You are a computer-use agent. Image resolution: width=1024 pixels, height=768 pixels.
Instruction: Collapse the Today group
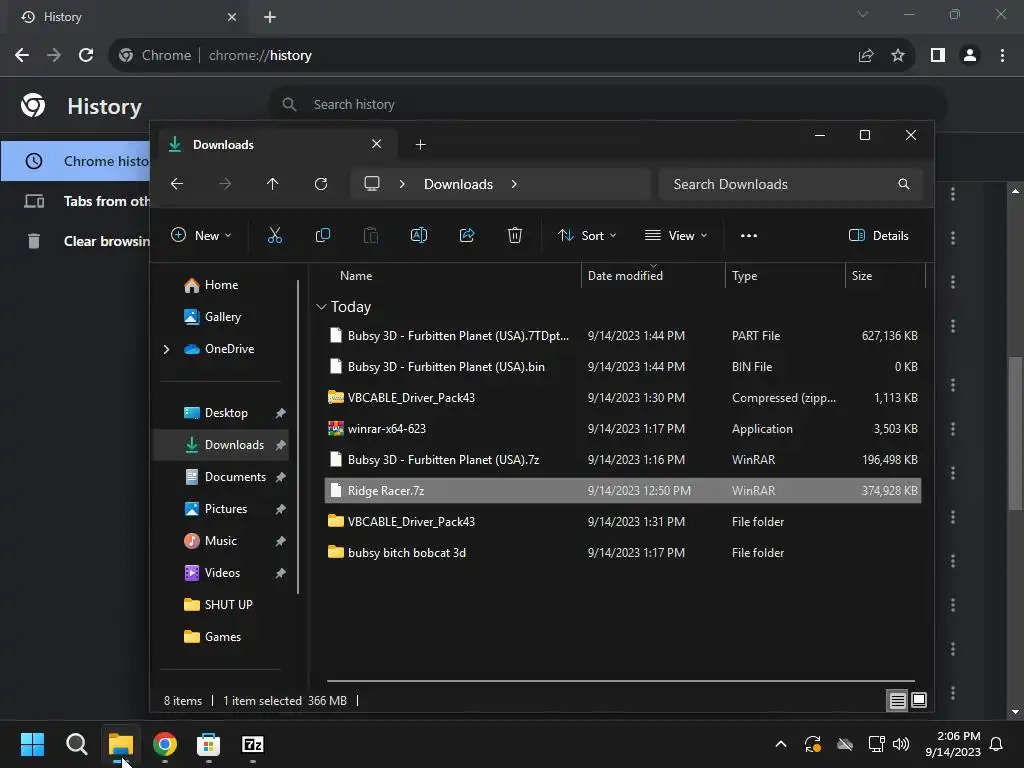click(x=321, y=306)
